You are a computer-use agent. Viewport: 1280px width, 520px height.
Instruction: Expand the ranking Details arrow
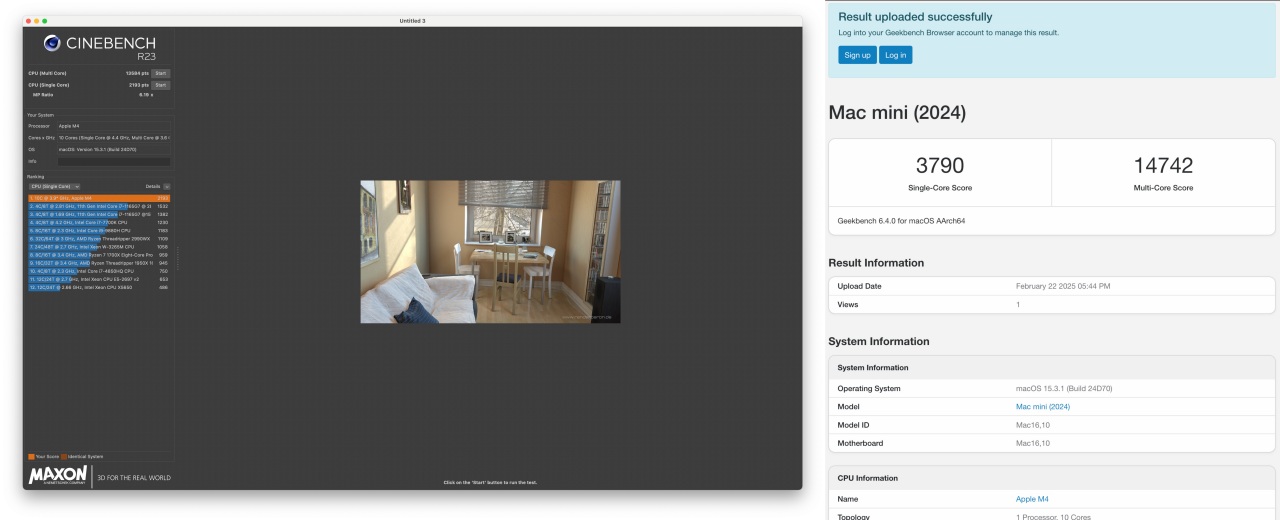coord(166,186)
